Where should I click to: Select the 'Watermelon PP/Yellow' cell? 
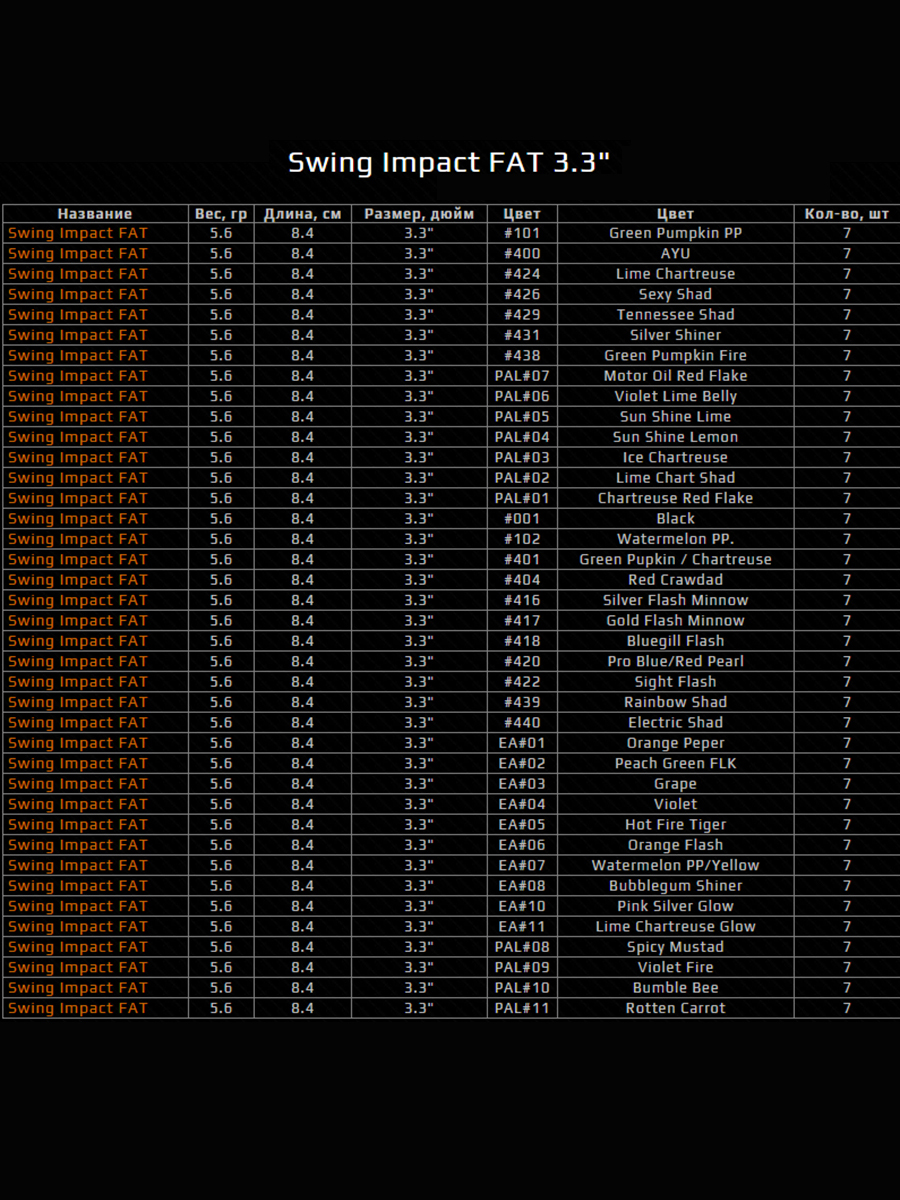[x=676, y=866]
